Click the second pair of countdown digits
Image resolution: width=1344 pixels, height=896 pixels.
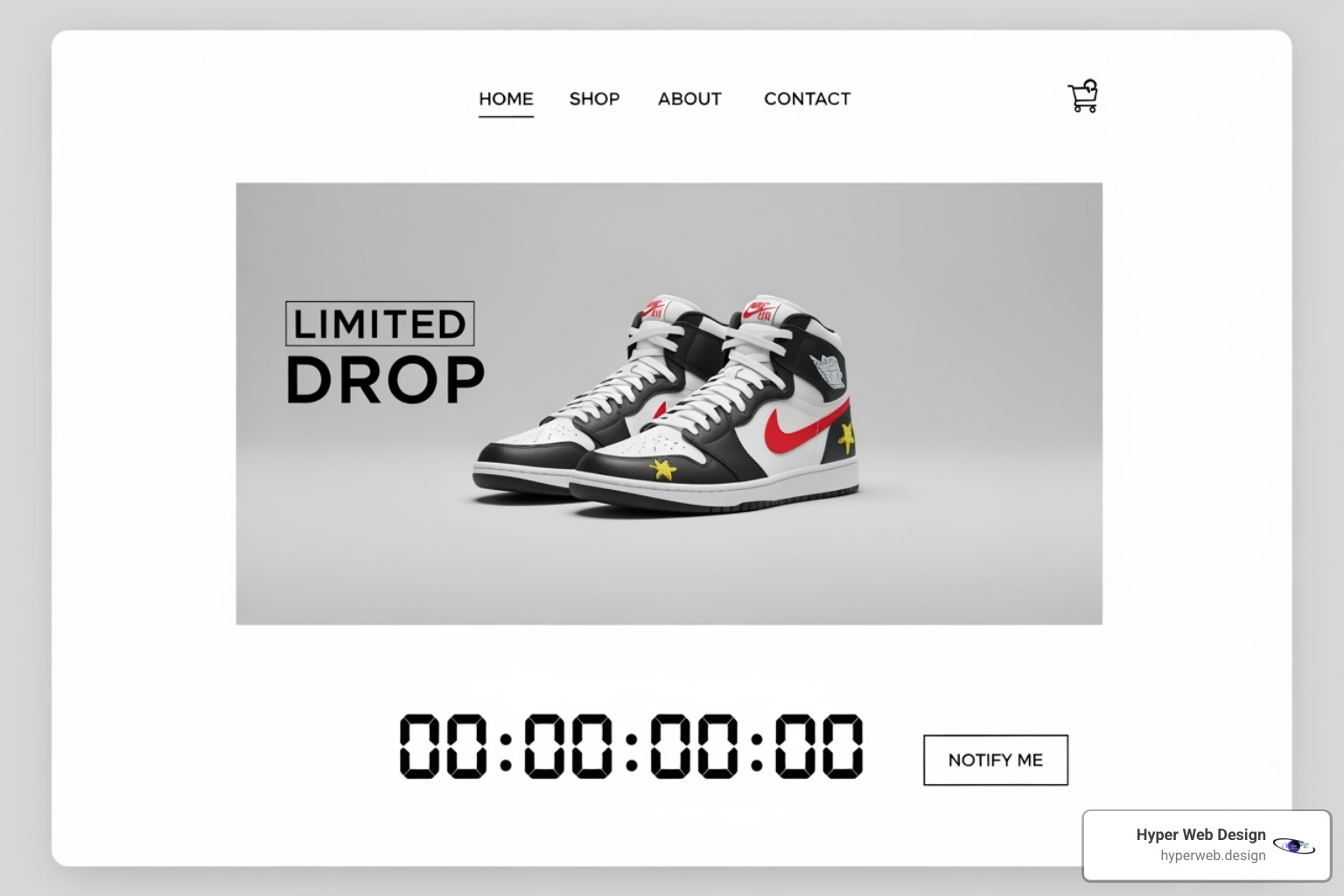coord(569,746)
